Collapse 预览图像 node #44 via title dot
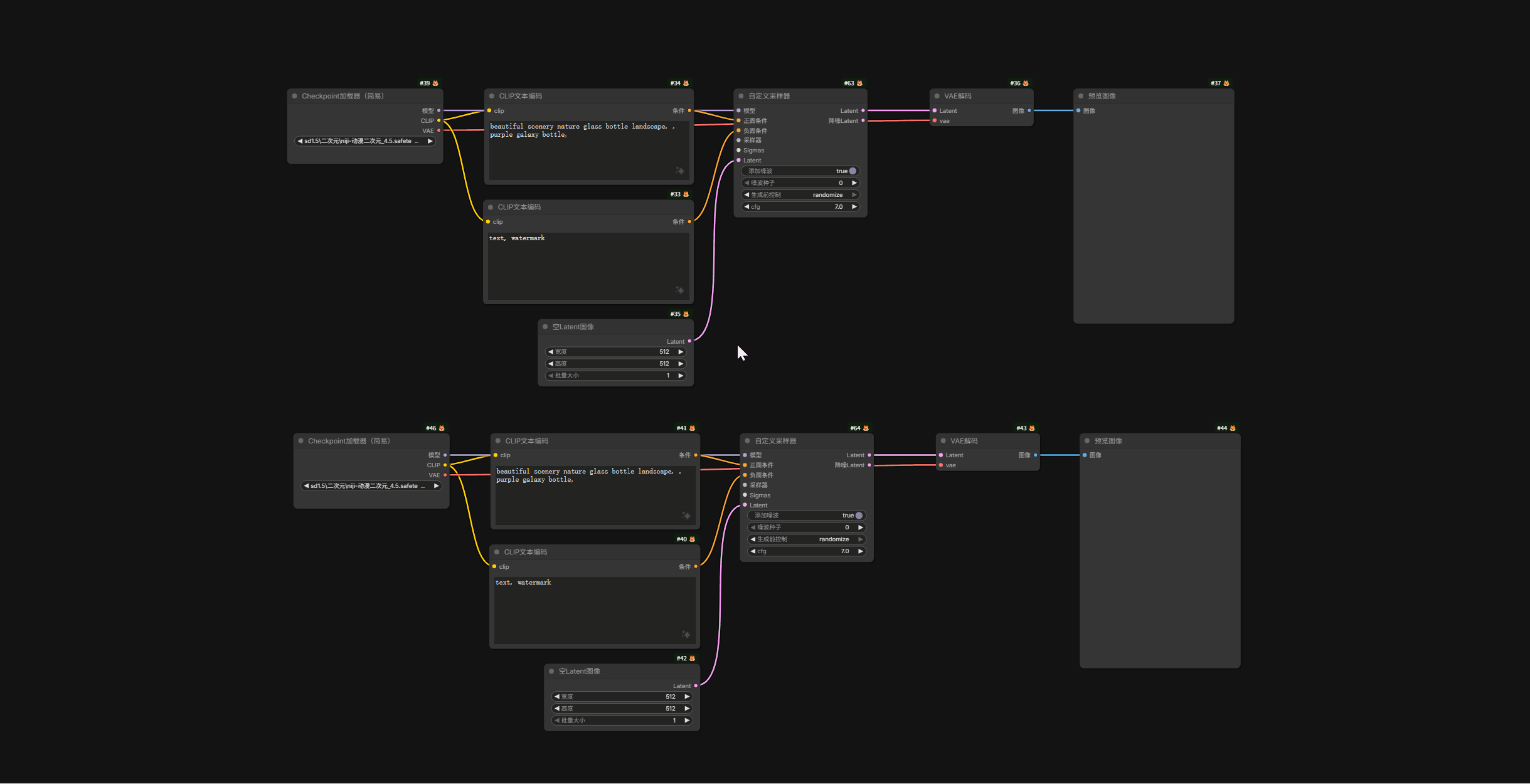1530x784 pixels. pyautogui.click(x=1087, y=441)
